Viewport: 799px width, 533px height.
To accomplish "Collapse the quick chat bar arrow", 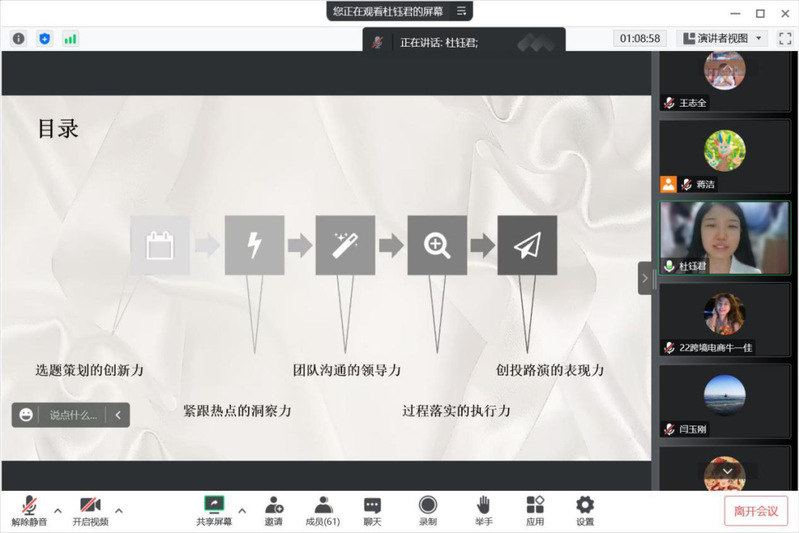I will click(118, 415).
